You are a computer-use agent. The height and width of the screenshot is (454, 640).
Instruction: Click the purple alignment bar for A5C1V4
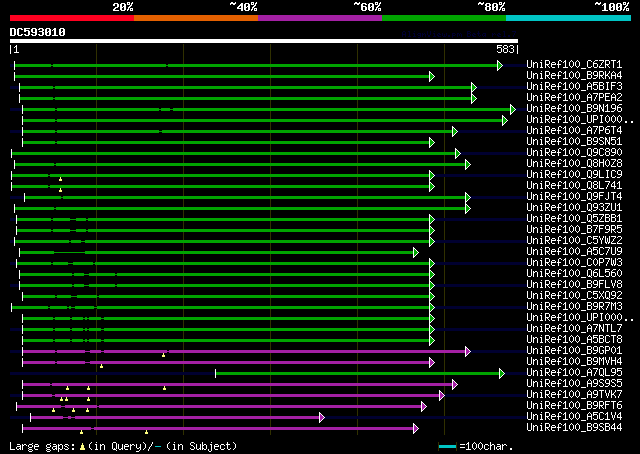tap(175, 418)
